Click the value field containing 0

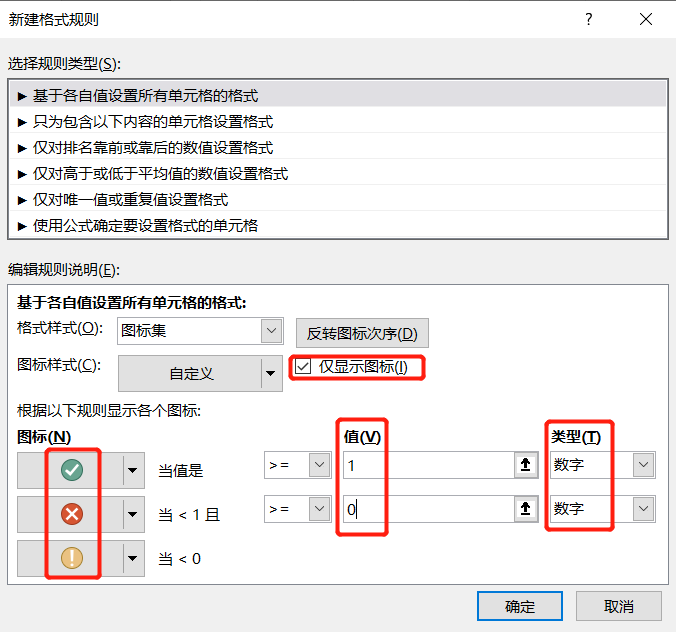(x=429, y=509)
